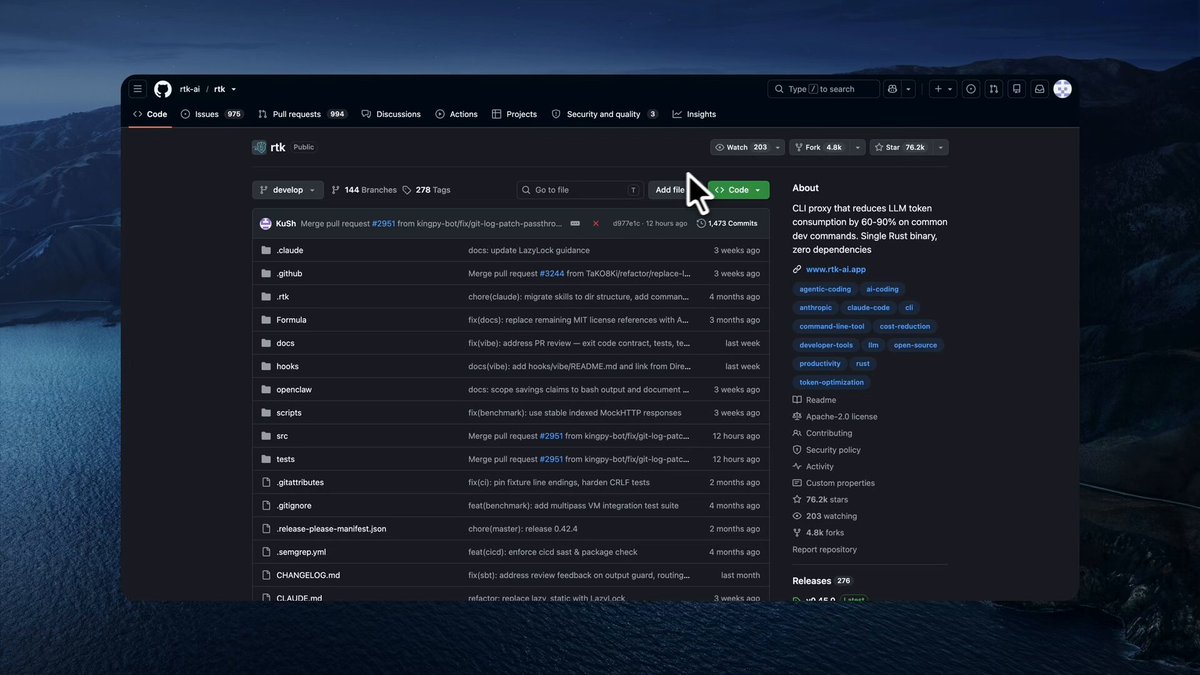The height and width of the screenshot is (675, 1200).
Task: Open the 144 Branches link
Action: tap(364, 190)
